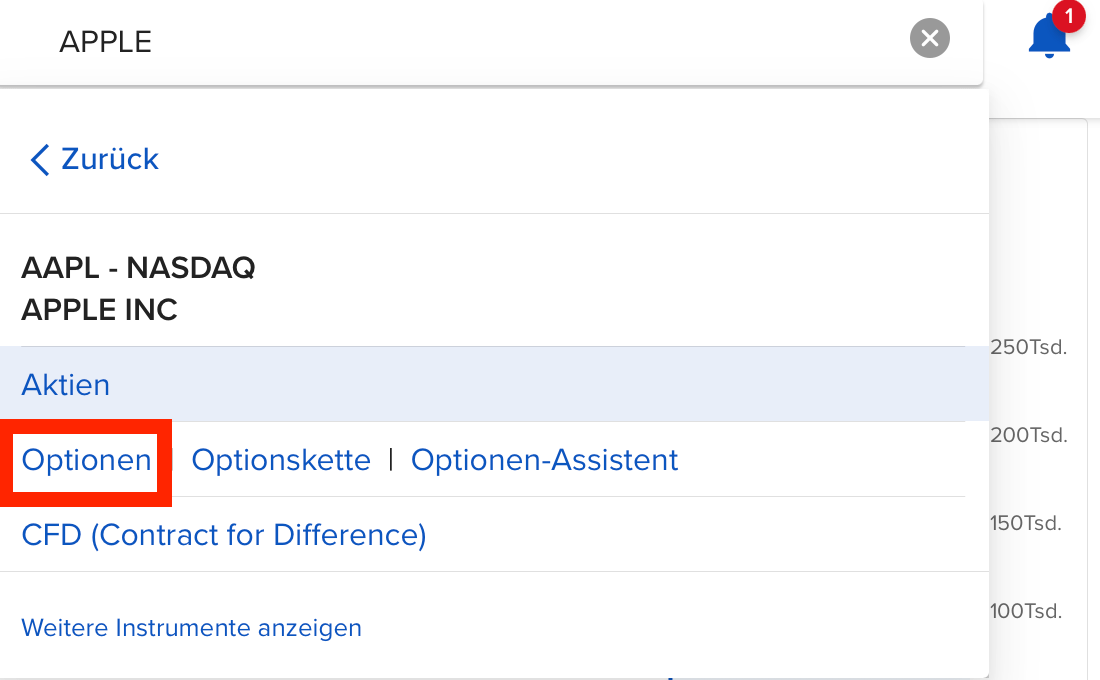Launch the Optionen-Assistent
The width and height of the screenshot is (1100, 680).
coord(544,460)
